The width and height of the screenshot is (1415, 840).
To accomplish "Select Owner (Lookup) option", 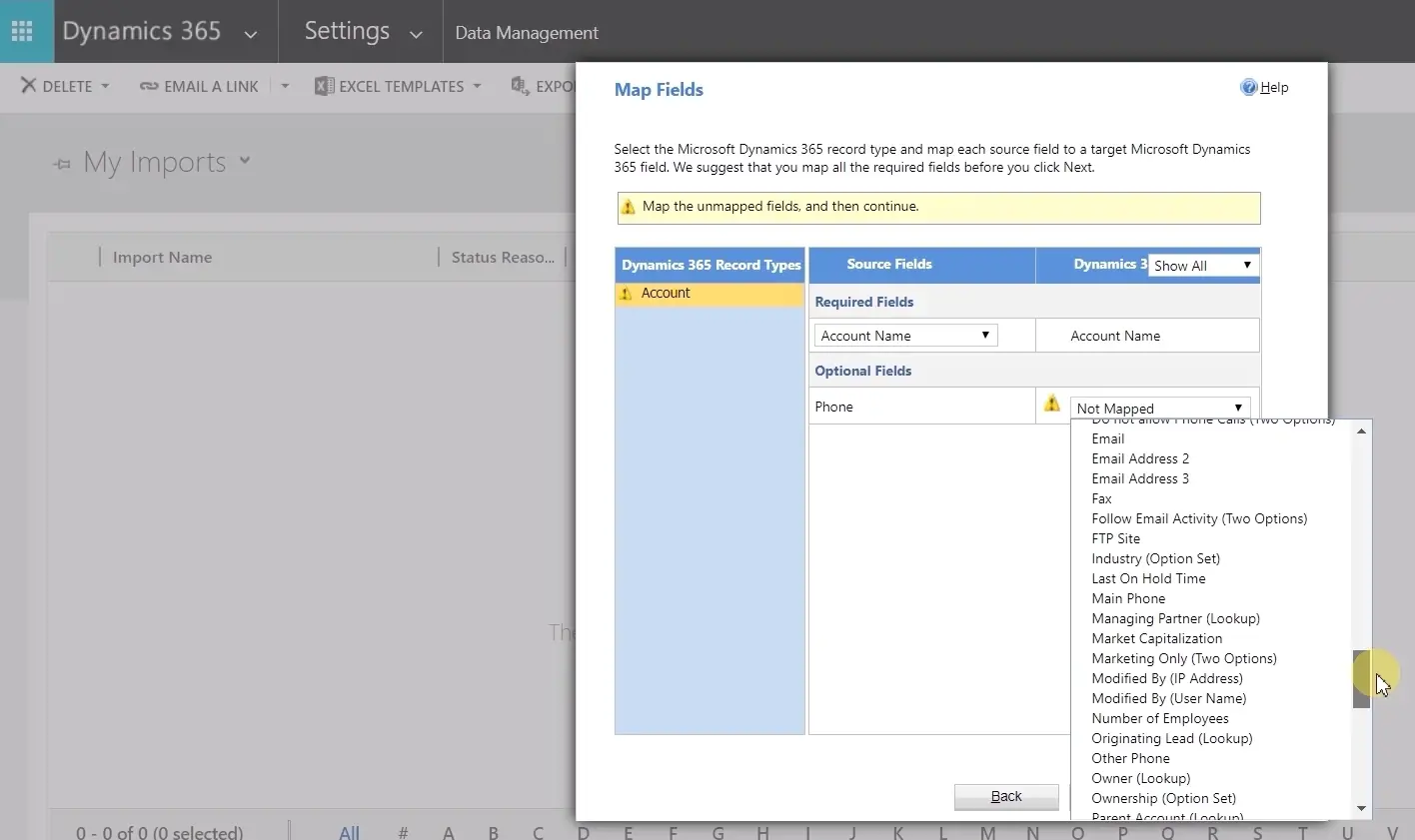I will point(1140,778).
